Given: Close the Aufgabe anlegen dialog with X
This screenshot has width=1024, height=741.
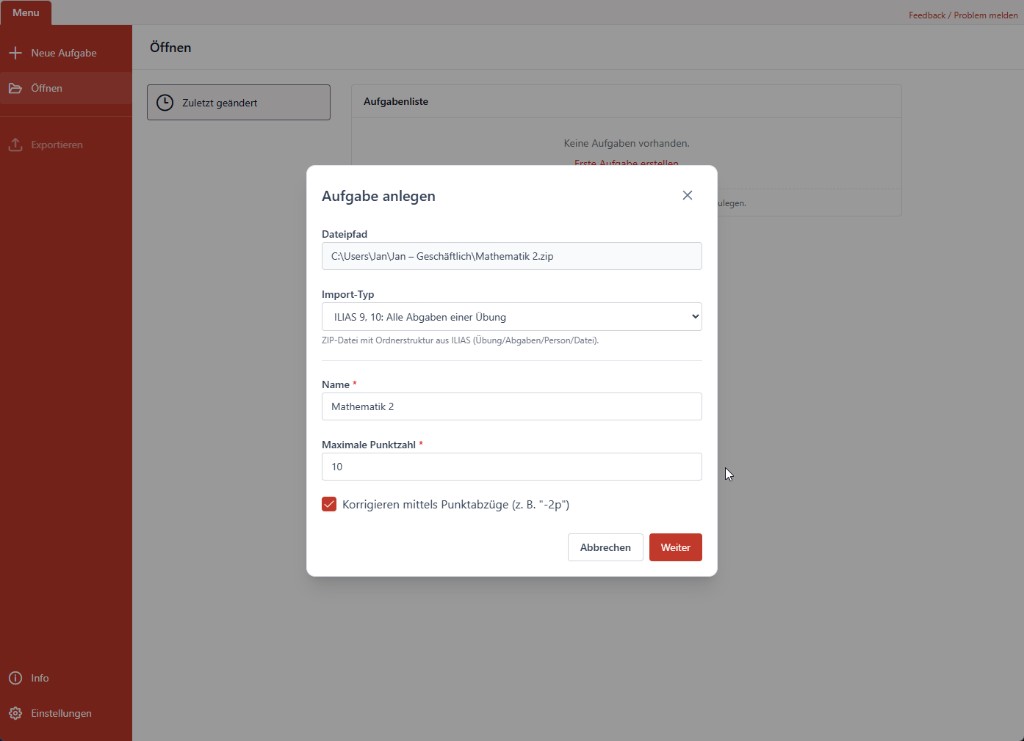Looking at the screenshot, I should 687,195.
